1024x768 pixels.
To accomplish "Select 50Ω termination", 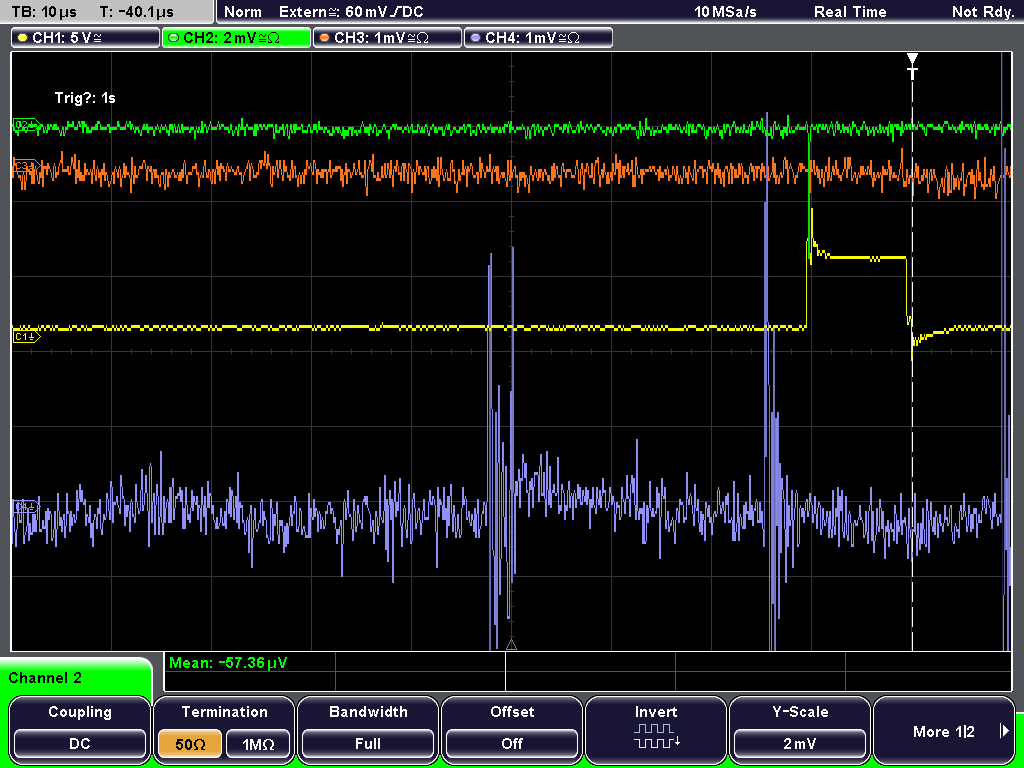I will point(190,744).
